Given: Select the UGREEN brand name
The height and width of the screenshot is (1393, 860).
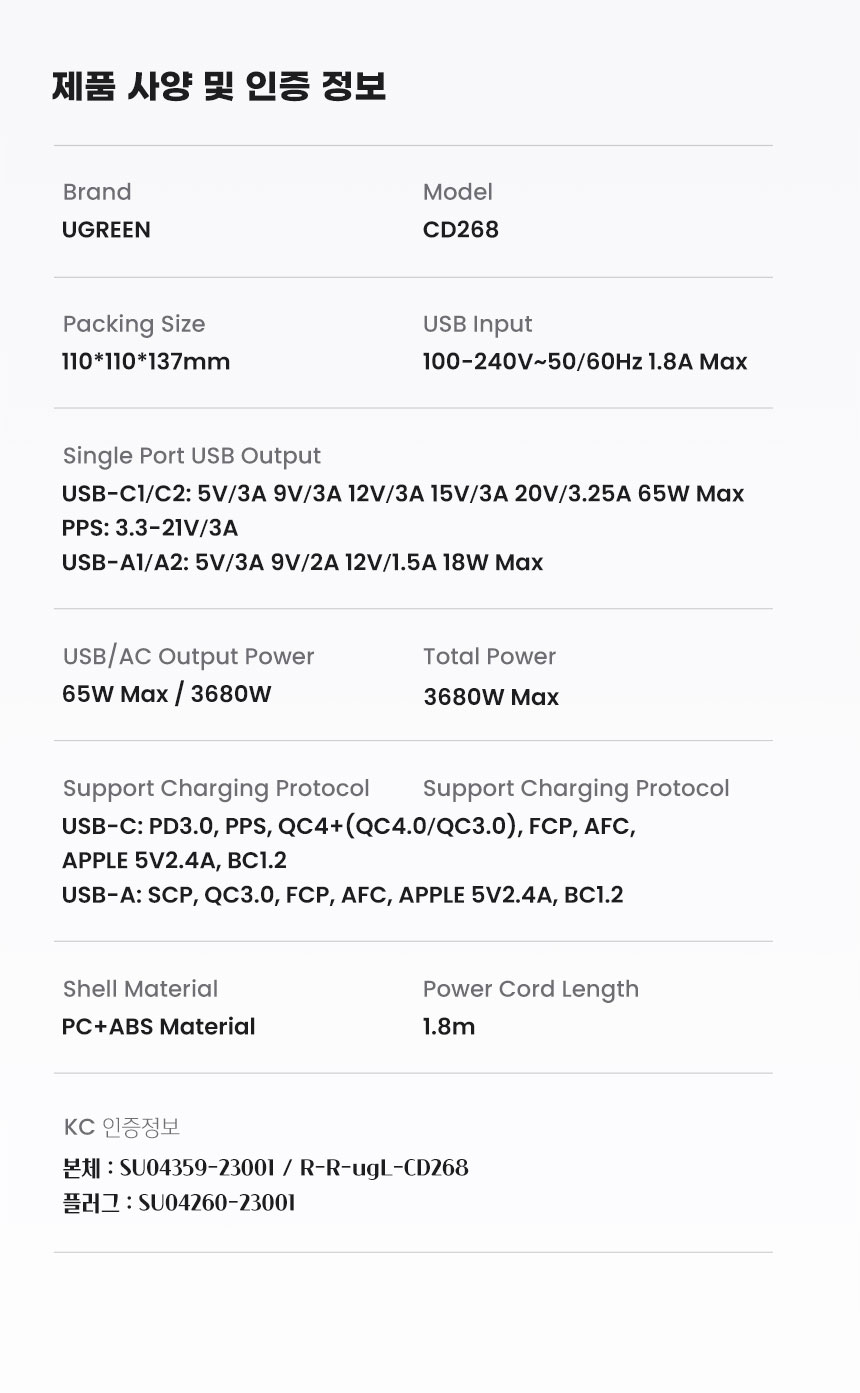Looking at the screenshot, I should (106, 230).
